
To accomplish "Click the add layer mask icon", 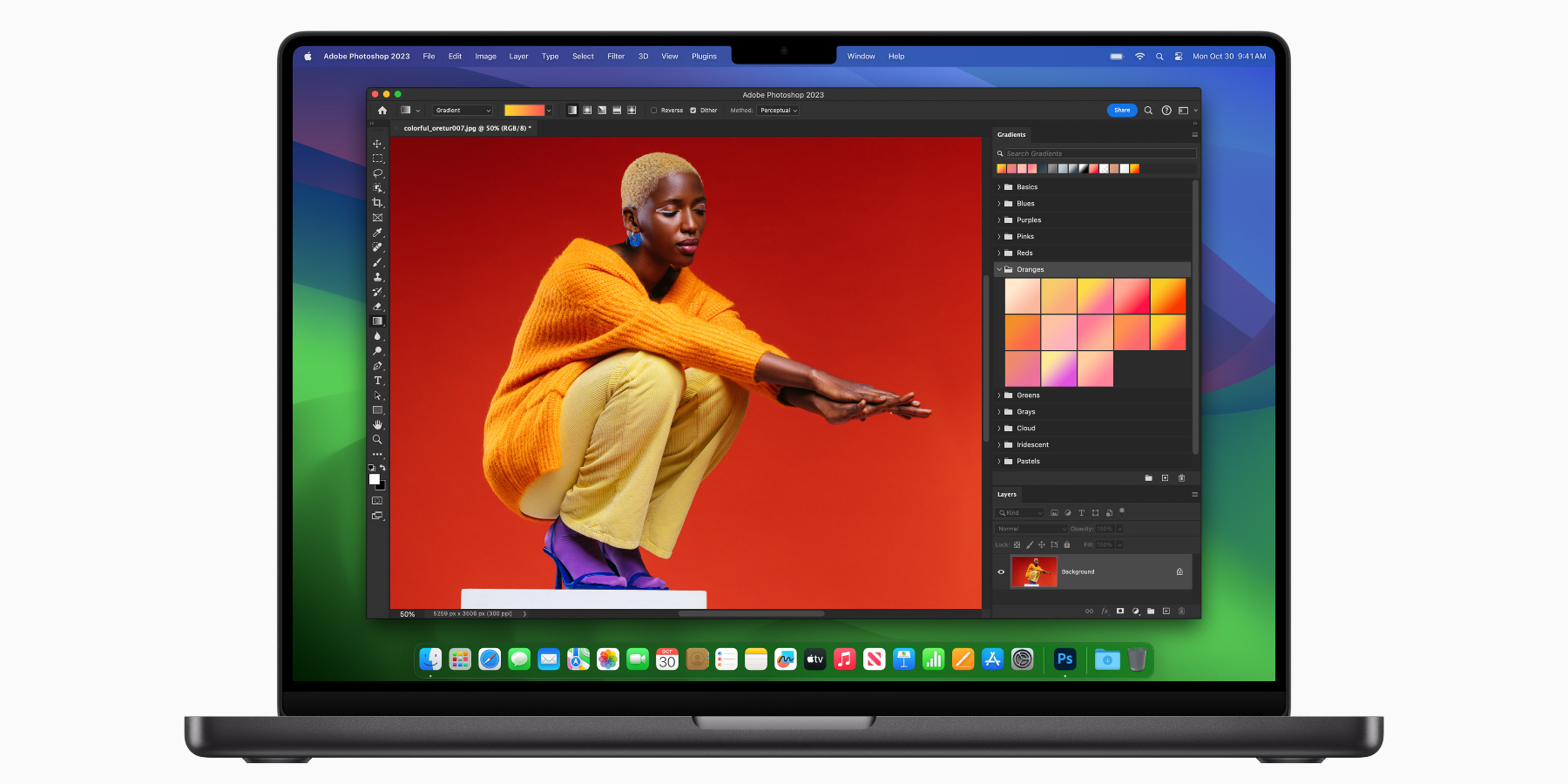I will (1119, 611).
